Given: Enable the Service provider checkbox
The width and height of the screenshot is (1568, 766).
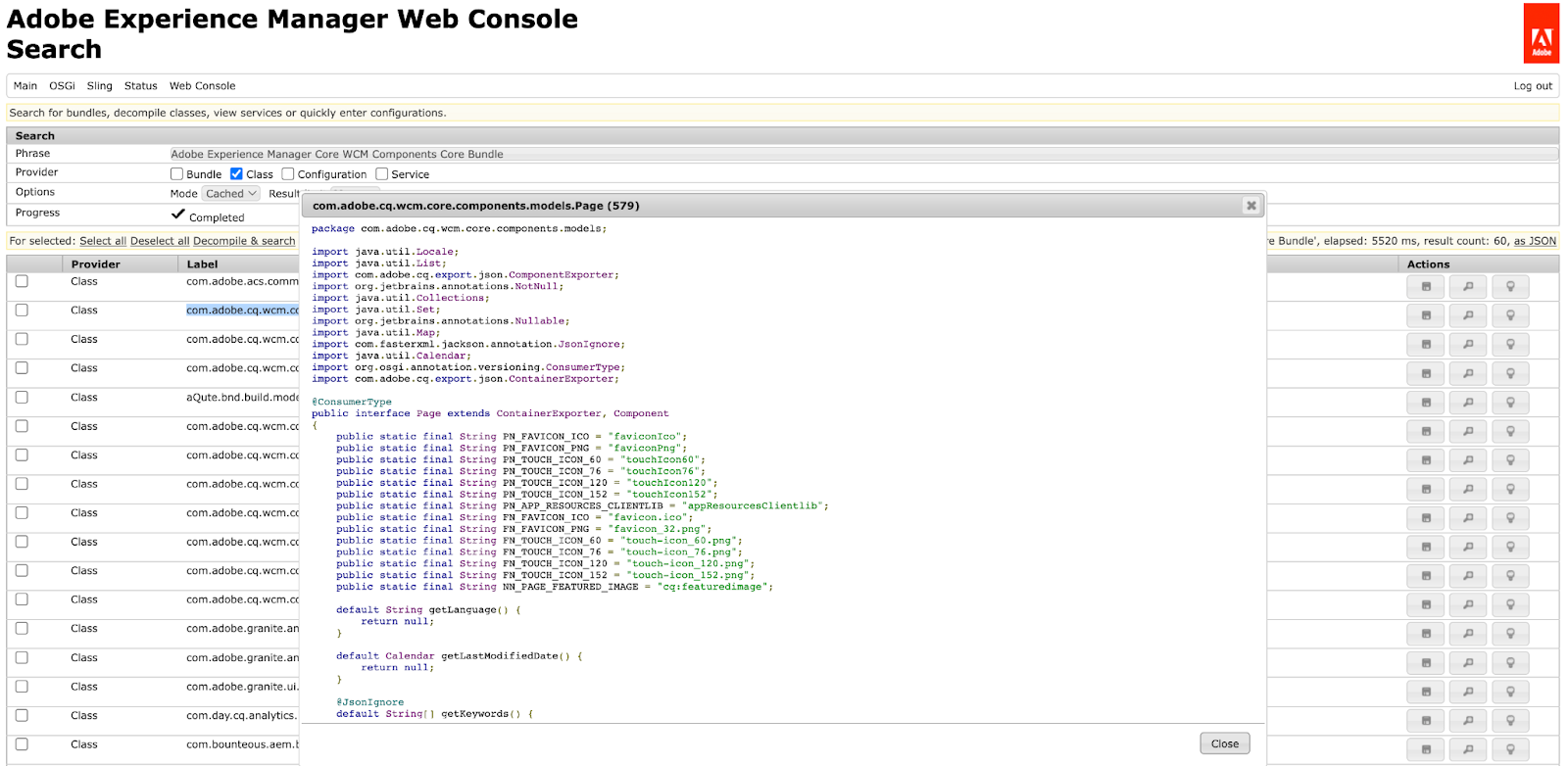Looking at the screenshot, I should 382,173.
